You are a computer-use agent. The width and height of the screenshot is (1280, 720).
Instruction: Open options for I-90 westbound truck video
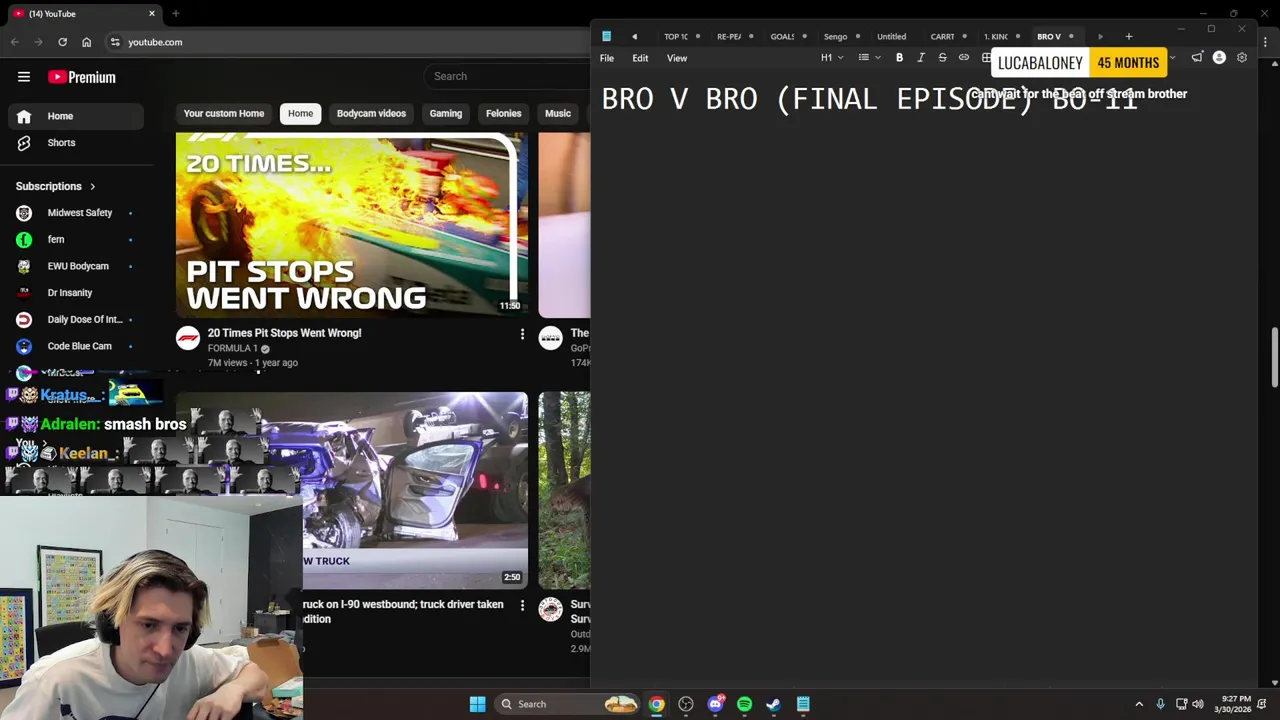522,605
